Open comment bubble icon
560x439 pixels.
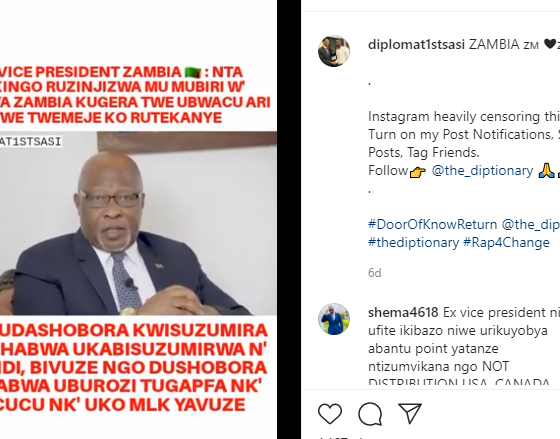coord(370,413)
